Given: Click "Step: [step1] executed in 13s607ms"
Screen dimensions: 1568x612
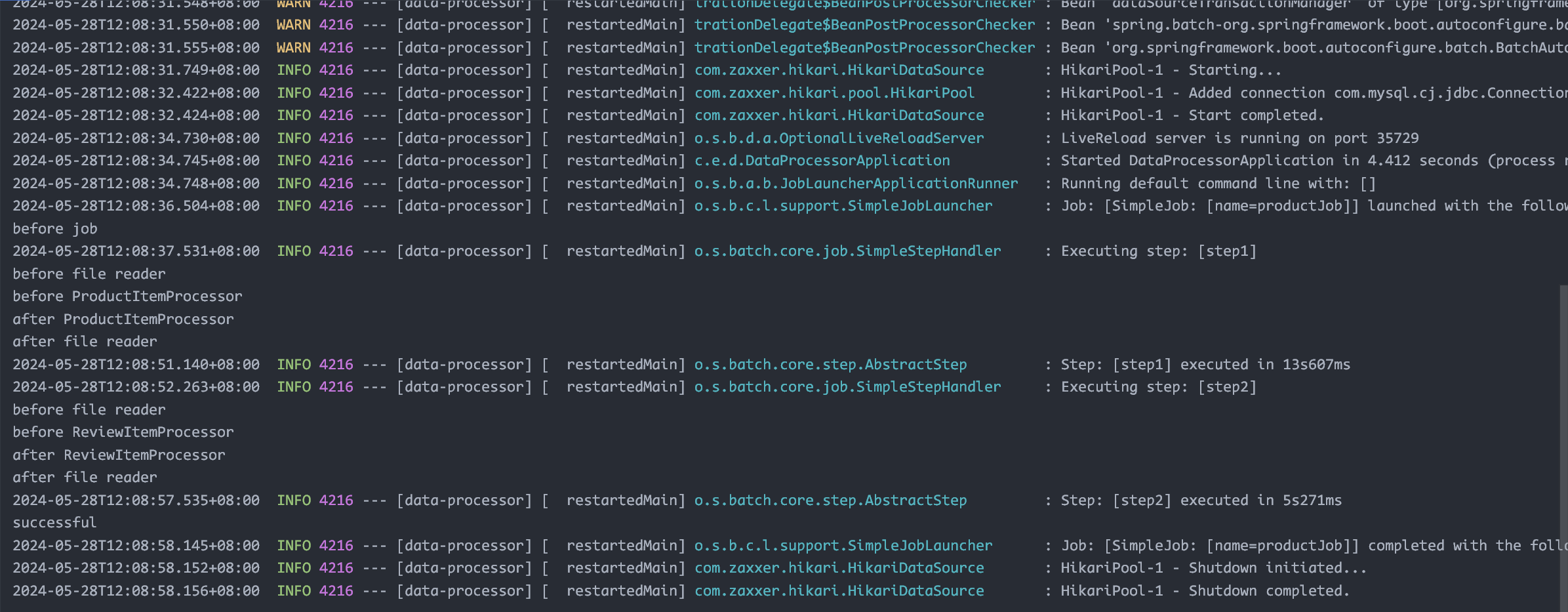Looking at the screenshot, I should coord(1205,365).
